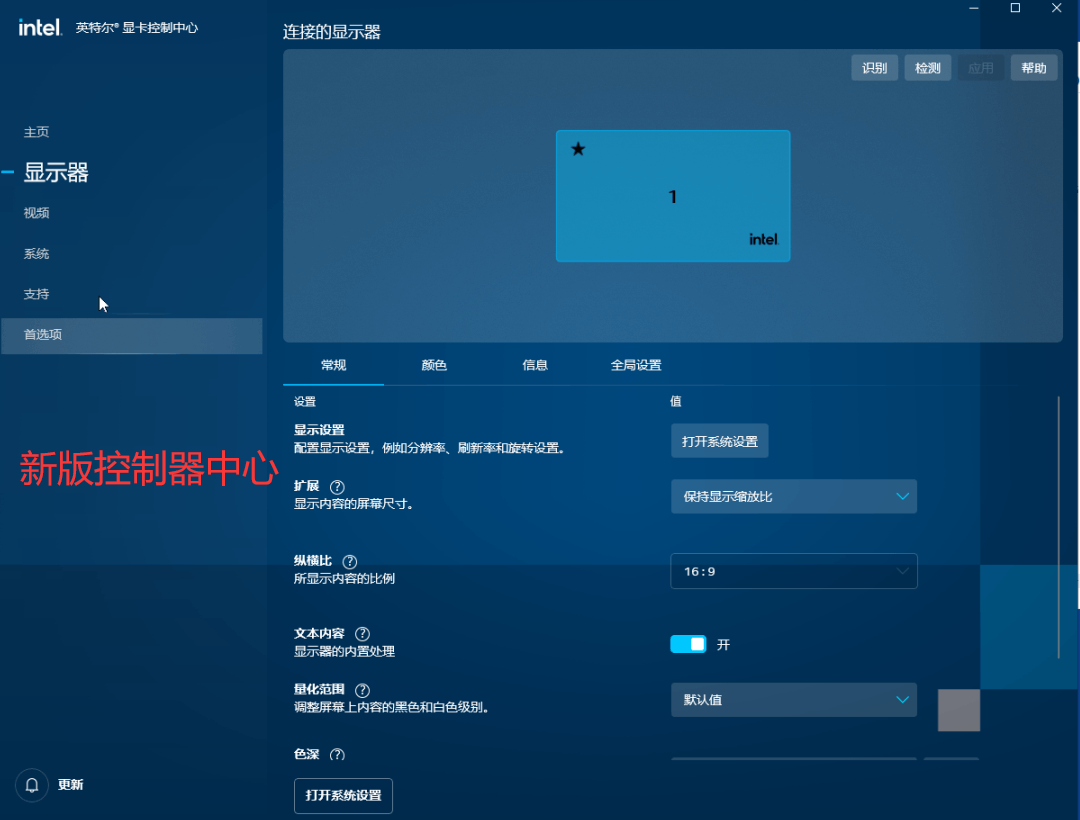The image size is (1080, 820).
Task: Open 支持 section in sidebar
Action: (x=37, y=294)
